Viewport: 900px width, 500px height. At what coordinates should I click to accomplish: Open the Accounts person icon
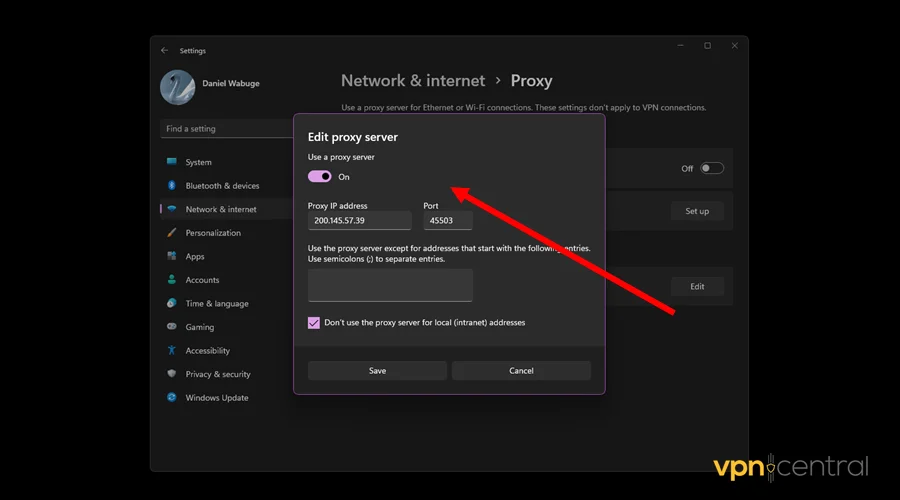click(x=172, y=280)
